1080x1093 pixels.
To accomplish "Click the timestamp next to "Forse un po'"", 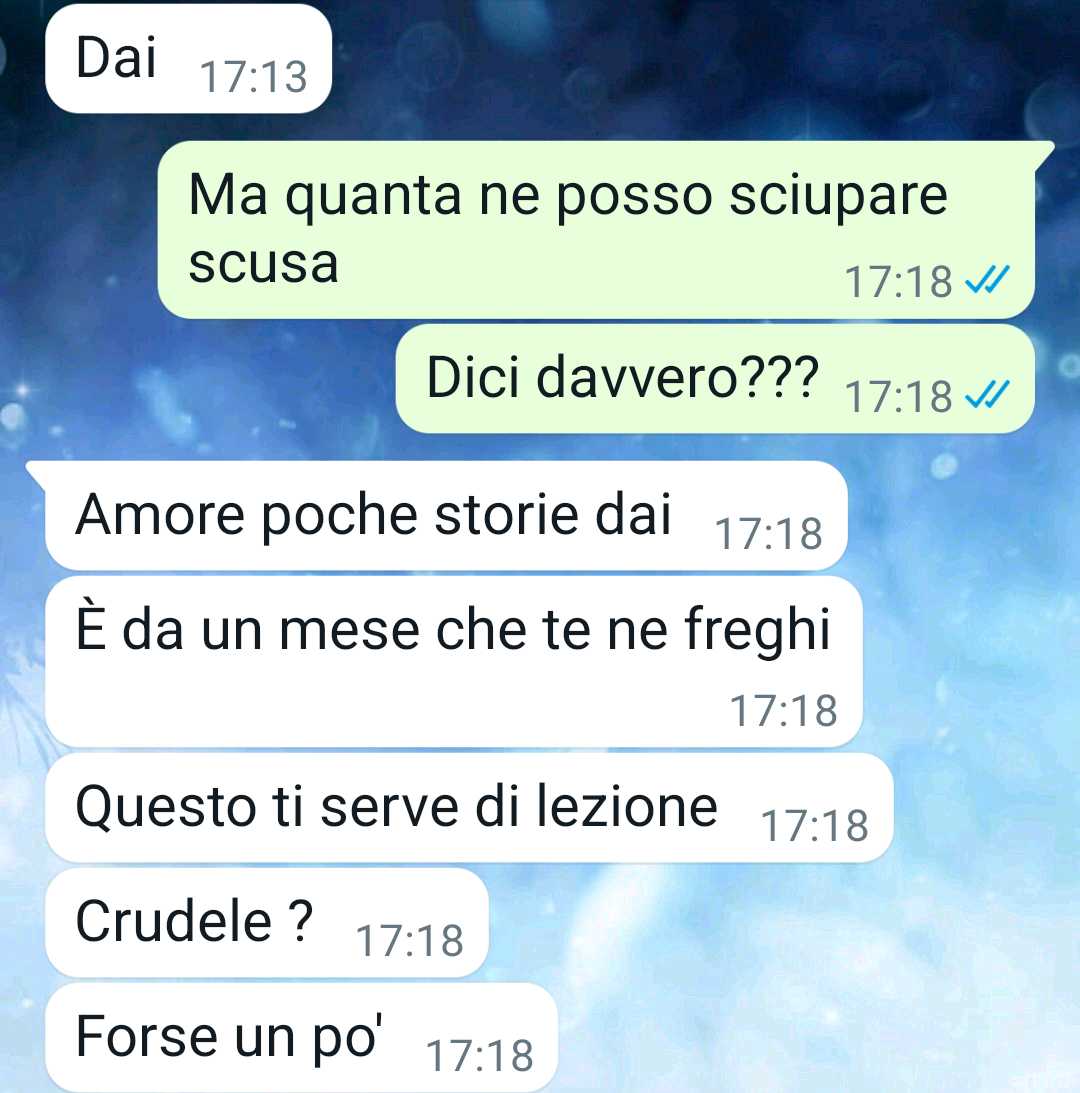I will (480, 1055).
